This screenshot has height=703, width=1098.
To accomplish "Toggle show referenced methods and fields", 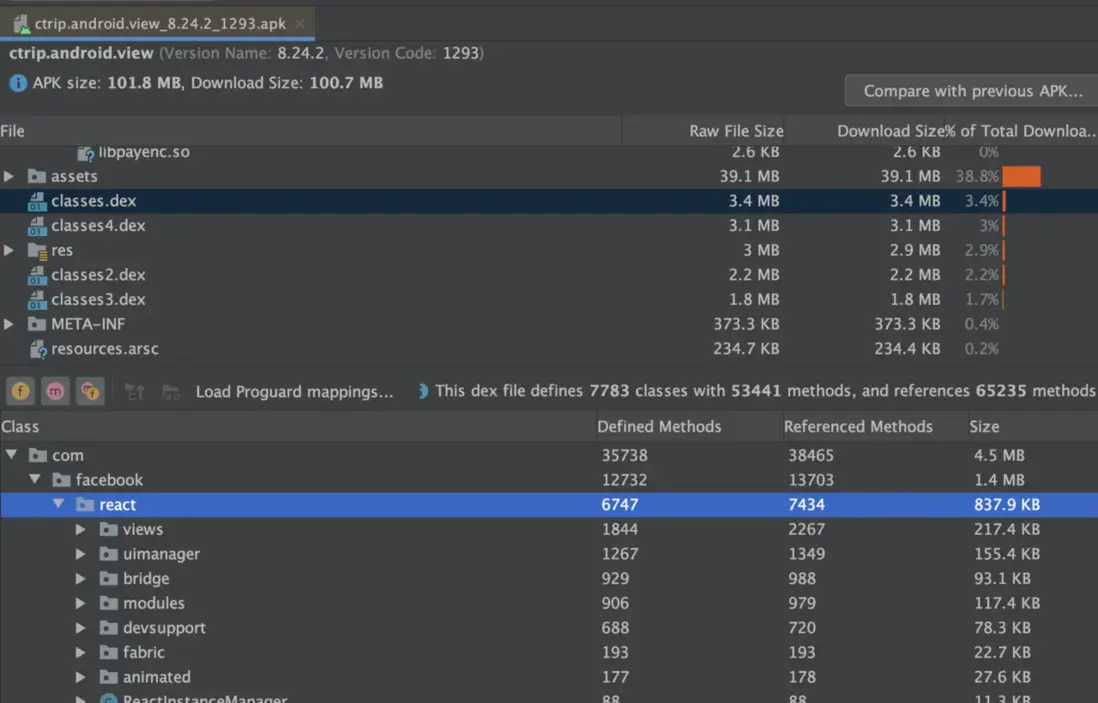I will (90, 391).
